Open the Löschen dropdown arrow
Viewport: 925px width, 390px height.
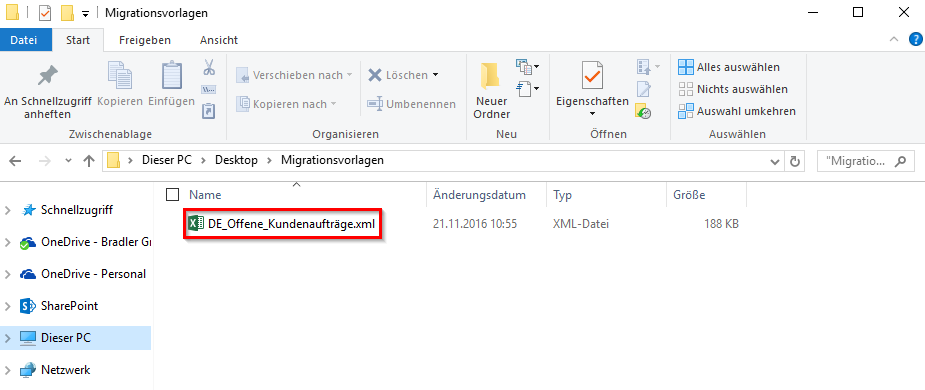click(x=435, y=75)
